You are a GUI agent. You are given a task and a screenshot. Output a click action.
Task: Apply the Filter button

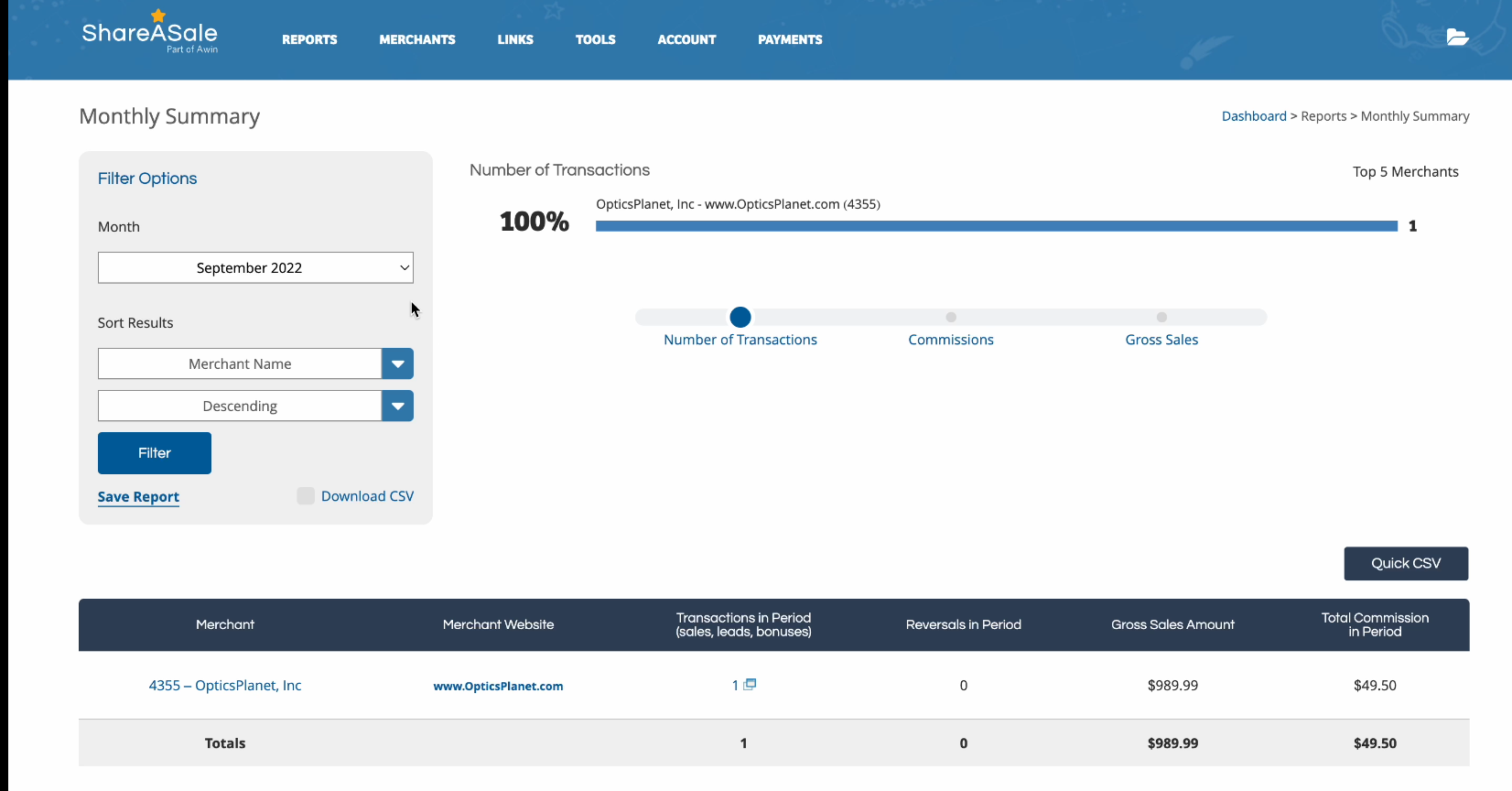click(155, 453)
